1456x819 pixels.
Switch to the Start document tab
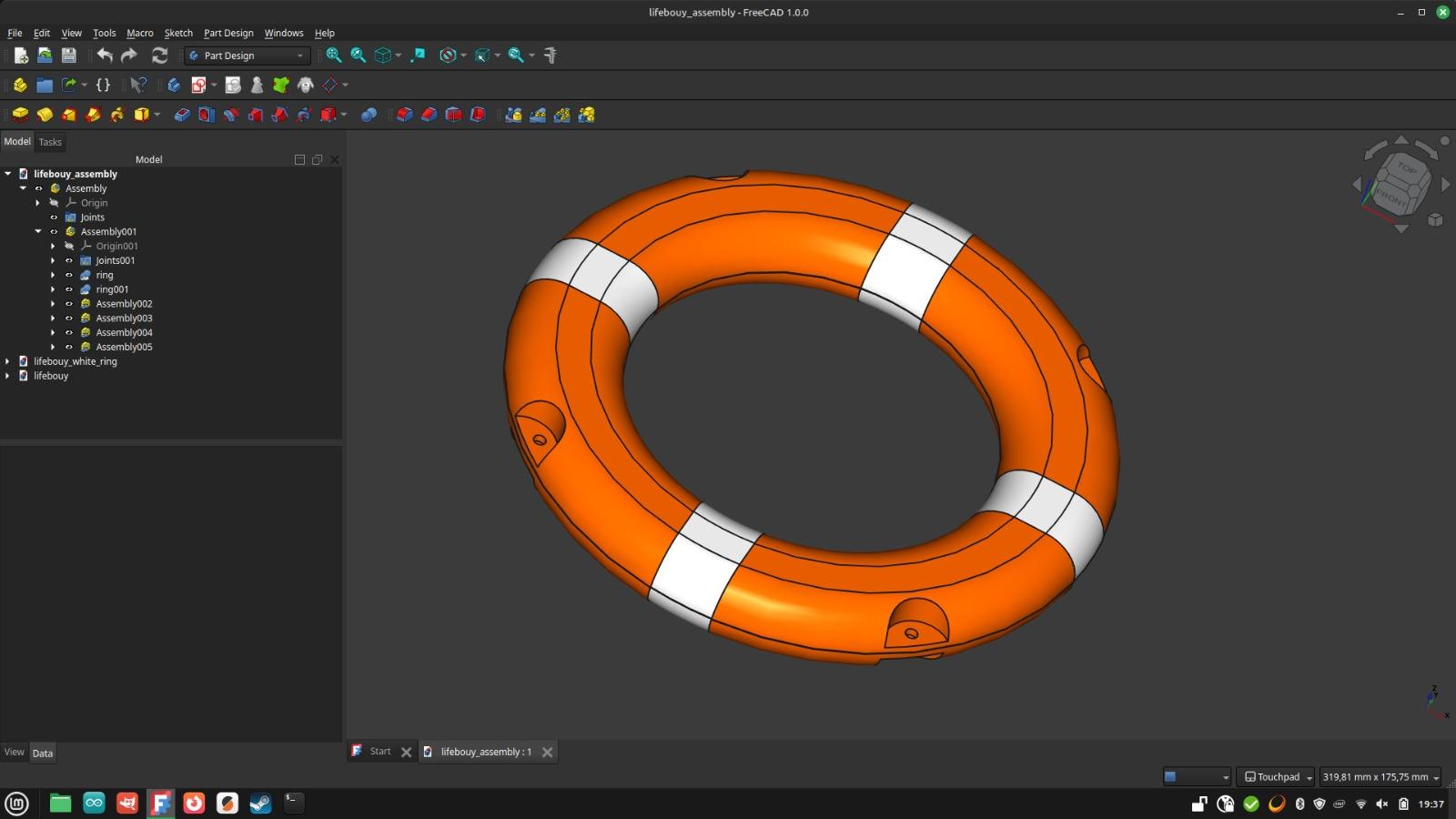click(x=380, y=752)
